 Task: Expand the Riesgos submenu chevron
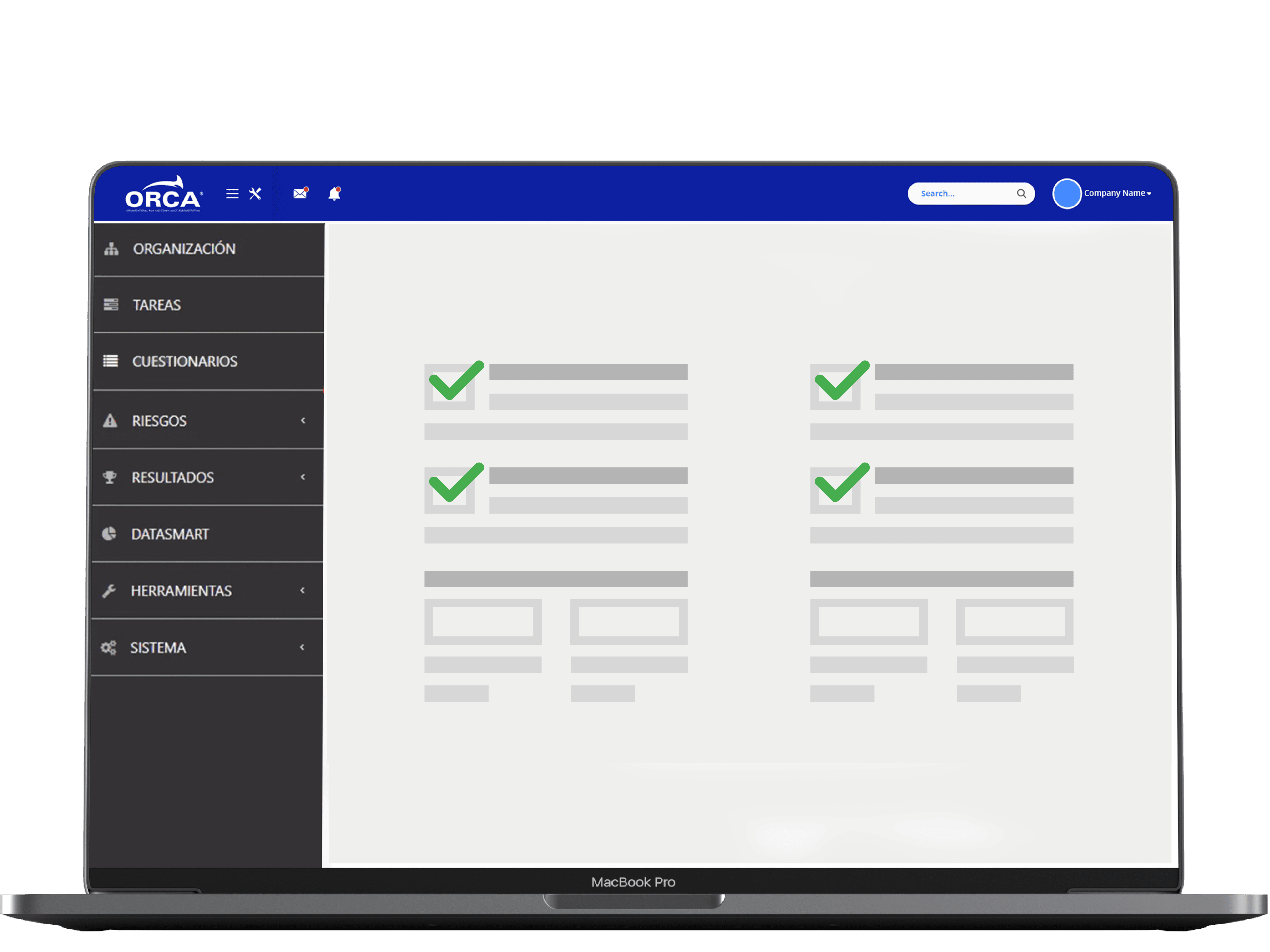(303, 421)
